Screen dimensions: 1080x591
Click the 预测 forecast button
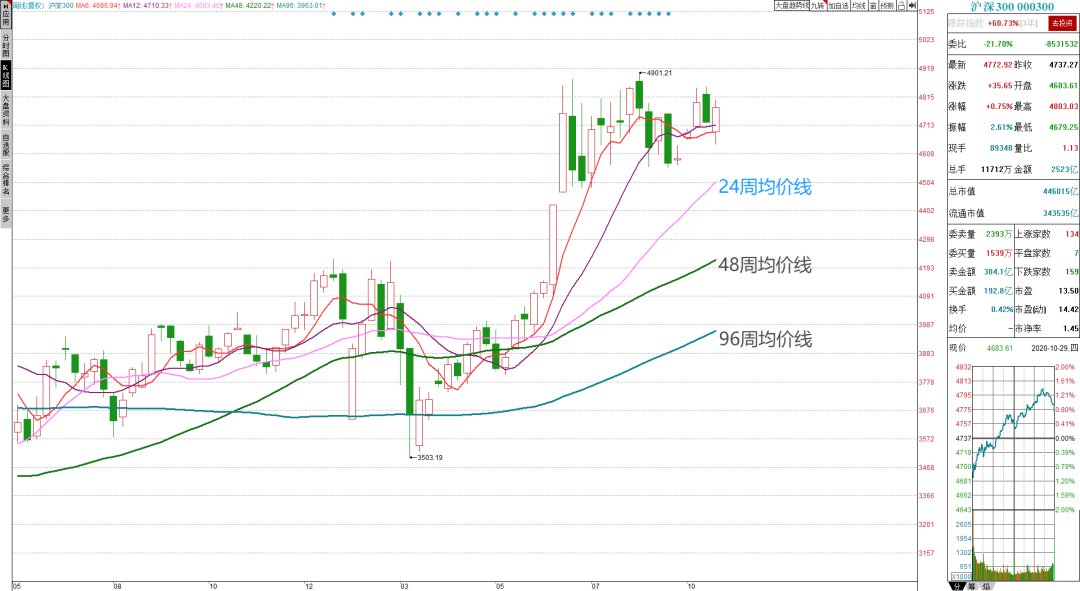(887, 6)
